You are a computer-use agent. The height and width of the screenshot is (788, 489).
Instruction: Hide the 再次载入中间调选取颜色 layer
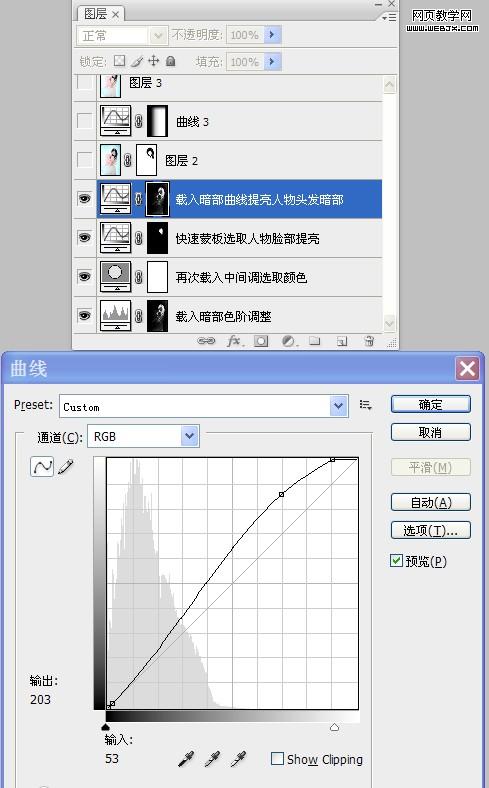[x=84, y=276]
